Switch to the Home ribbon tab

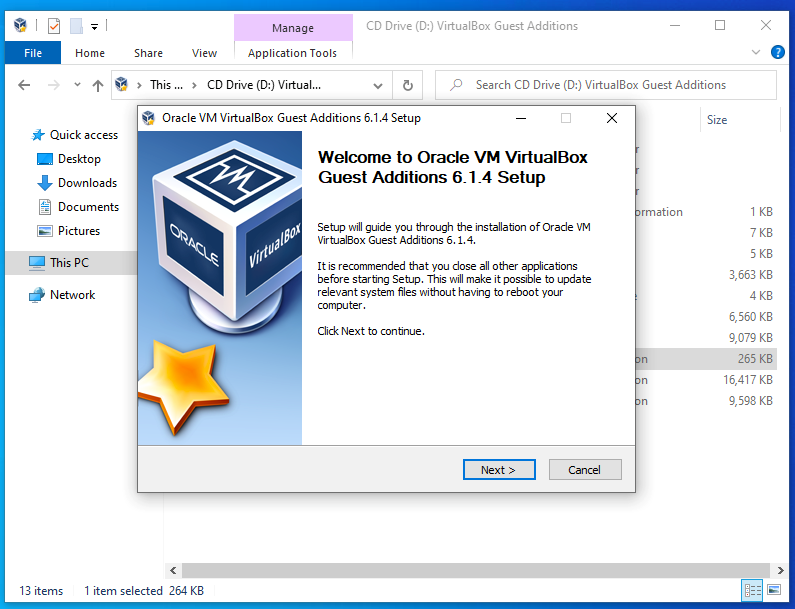[90, 53]
